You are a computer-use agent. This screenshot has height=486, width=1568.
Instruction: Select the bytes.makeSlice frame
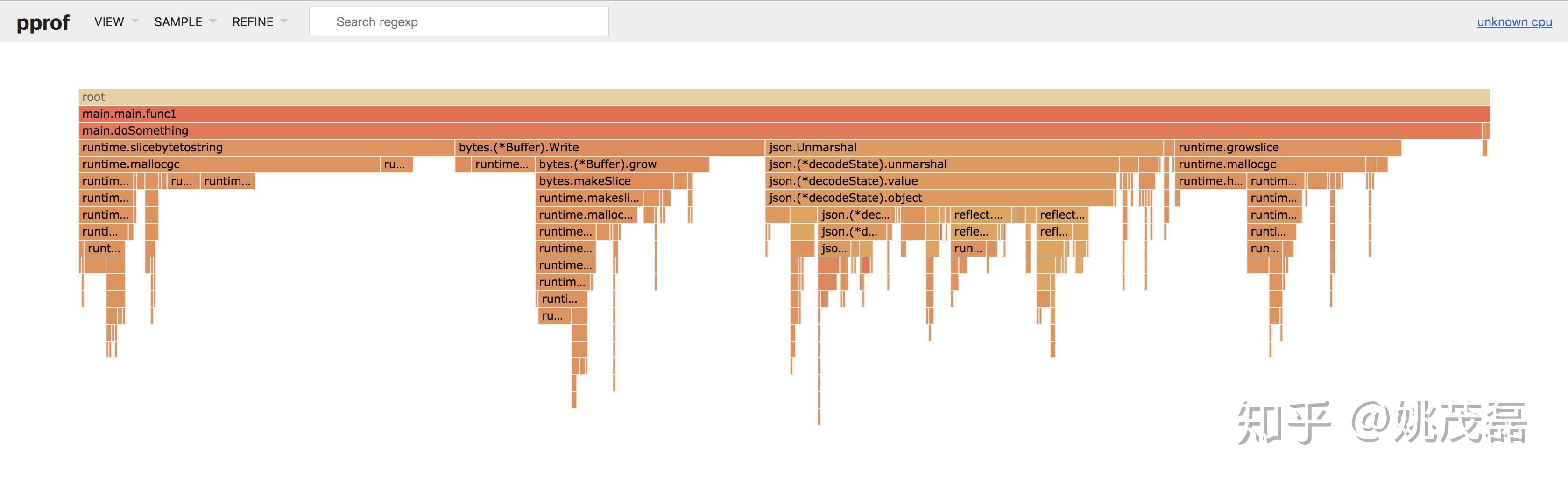click(604, 181)
